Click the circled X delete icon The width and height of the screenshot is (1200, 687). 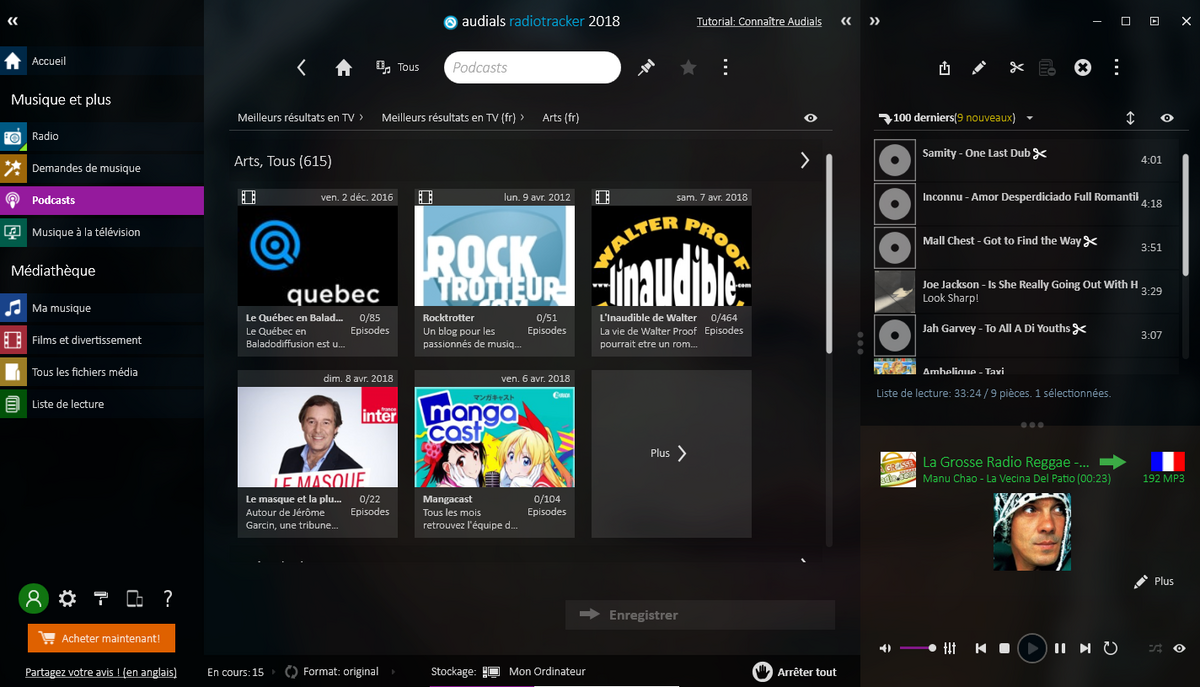point(1083,68)
